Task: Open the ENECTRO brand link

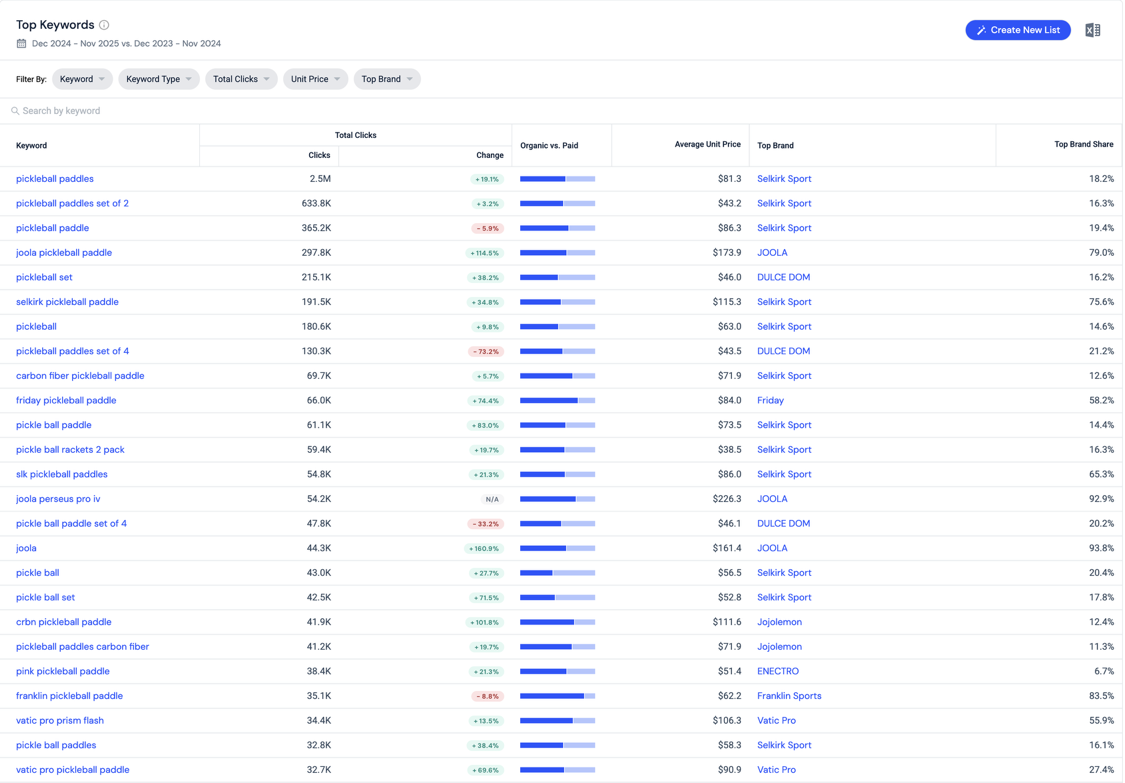Action: (x=778, y=671)
